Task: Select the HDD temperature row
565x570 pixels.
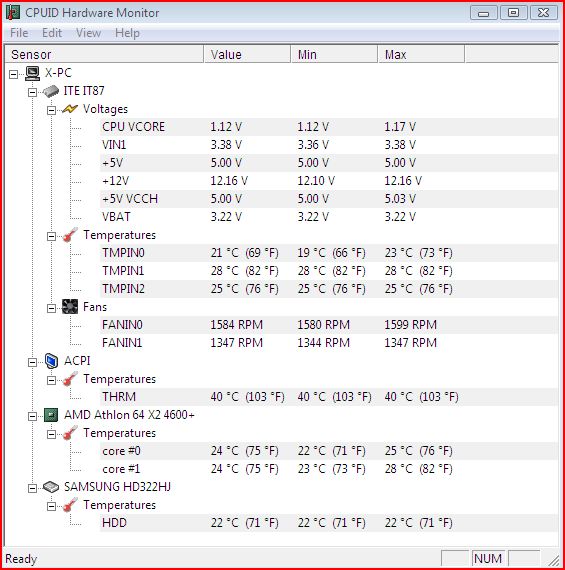Action: (329, 523)
